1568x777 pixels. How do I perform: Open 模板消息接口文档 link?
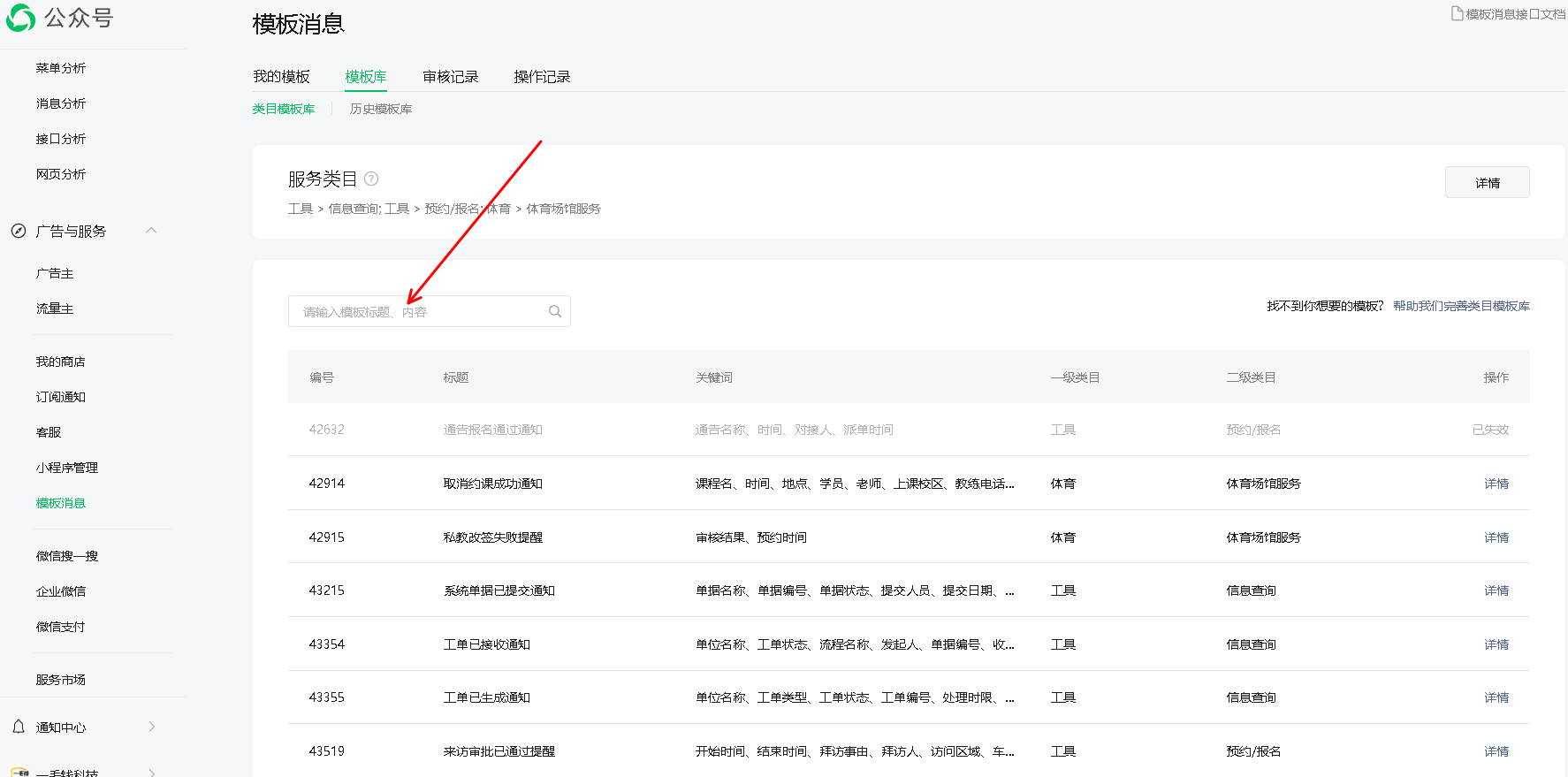[1515, 14]
